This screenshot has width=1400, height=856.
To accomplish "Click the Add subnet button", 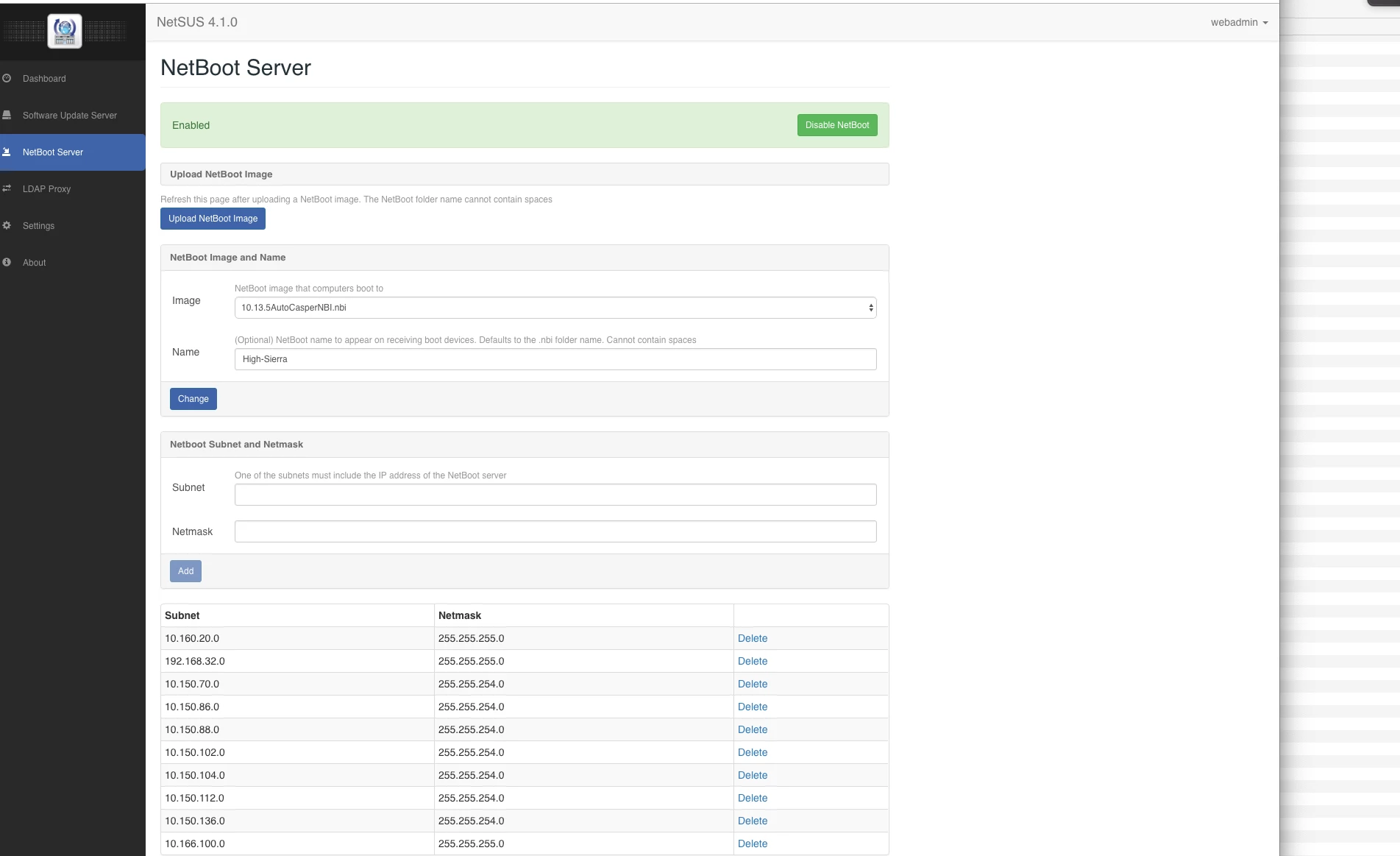I will pyautogui.click(x=185, y=571).
